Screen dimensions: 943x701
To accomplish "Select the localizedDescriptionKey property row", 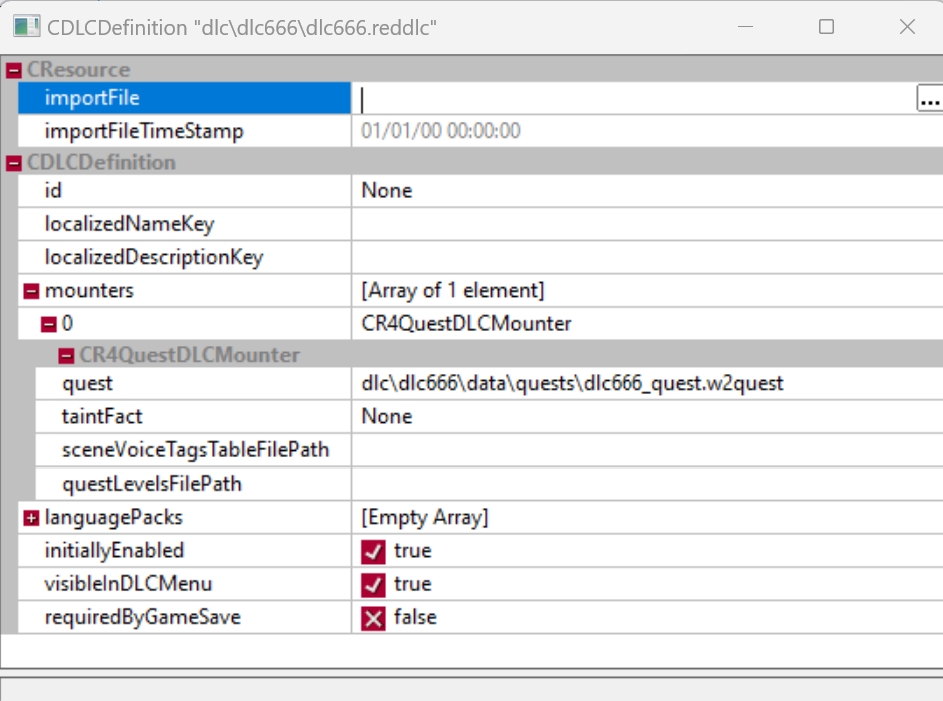I will point(154,257).
